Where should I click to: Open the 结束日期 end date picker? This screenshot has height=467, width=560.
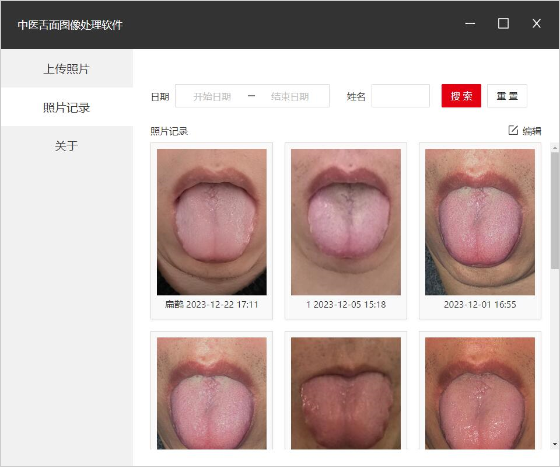(x=290, y=96)
